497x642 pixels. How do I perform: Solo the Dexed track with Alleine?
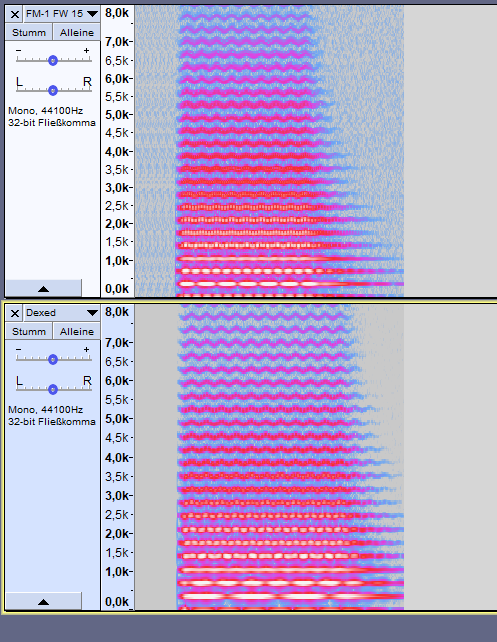point(77,331)
